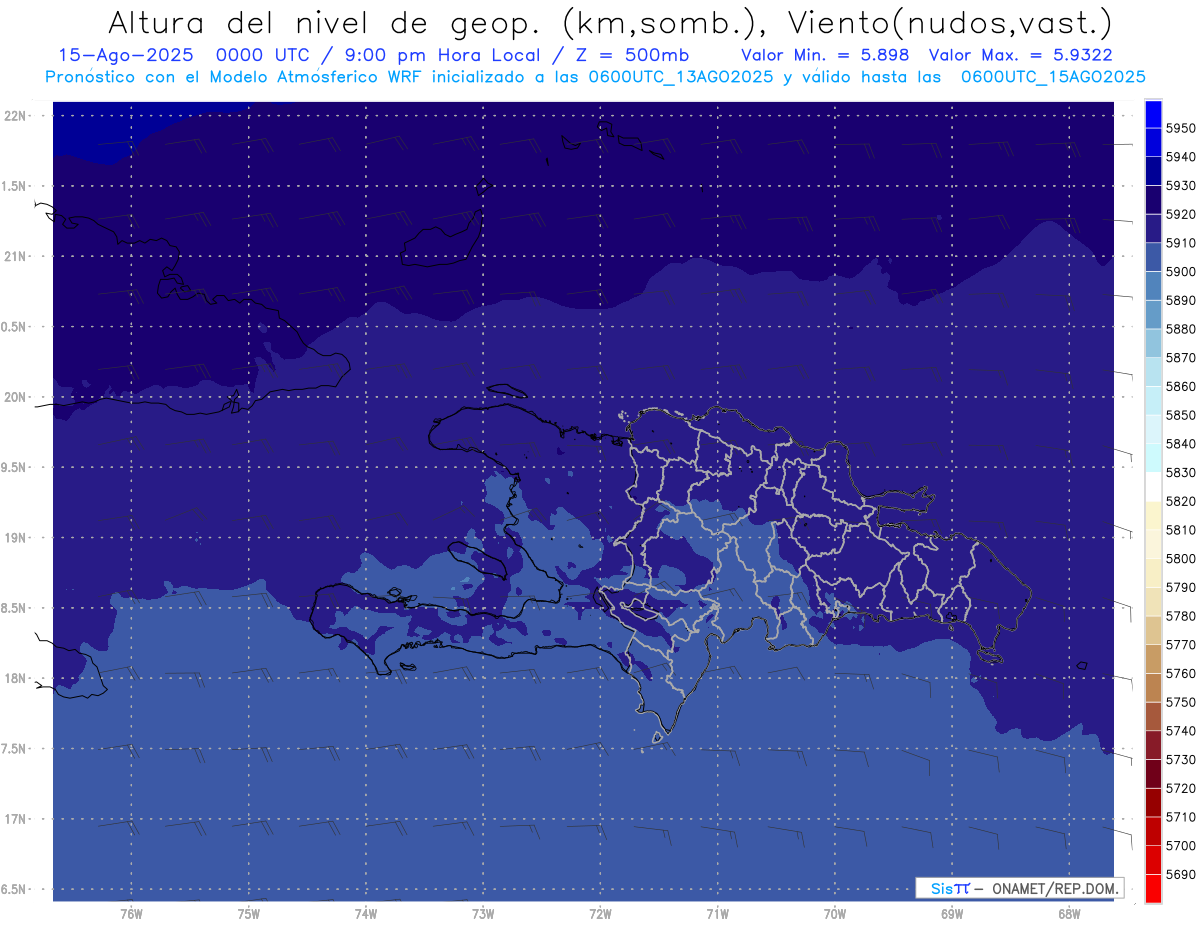This screenshot has height=927, width=1200.
Task: Click the '70W' longitude label
Action: pos(835,913)
